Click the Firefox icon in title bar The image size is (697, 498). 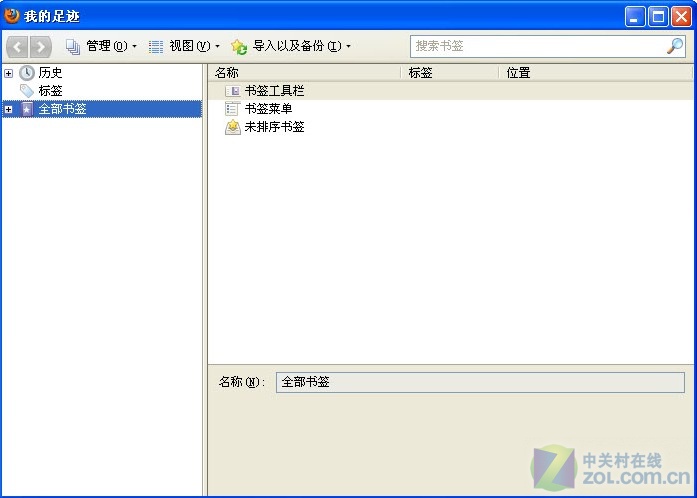click(12, 16)
